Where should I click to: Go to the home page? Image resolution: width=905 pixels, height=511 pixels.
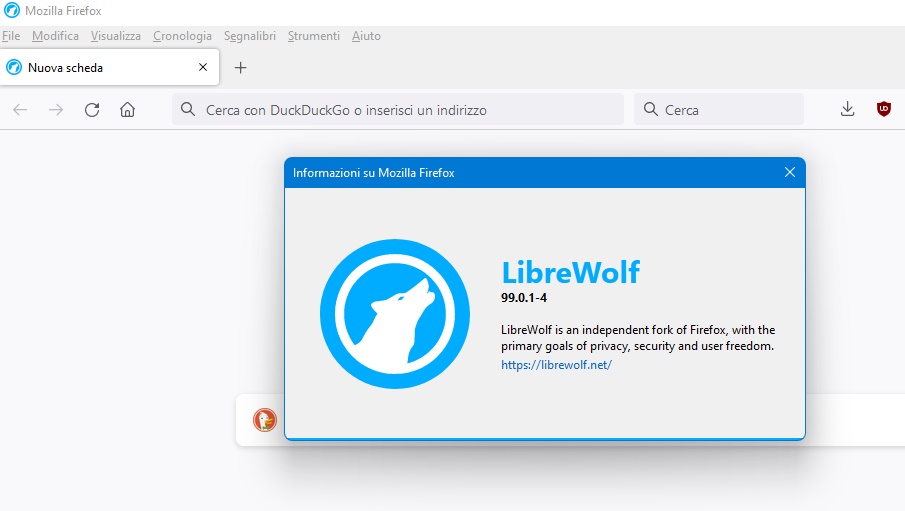click(128, 110)
